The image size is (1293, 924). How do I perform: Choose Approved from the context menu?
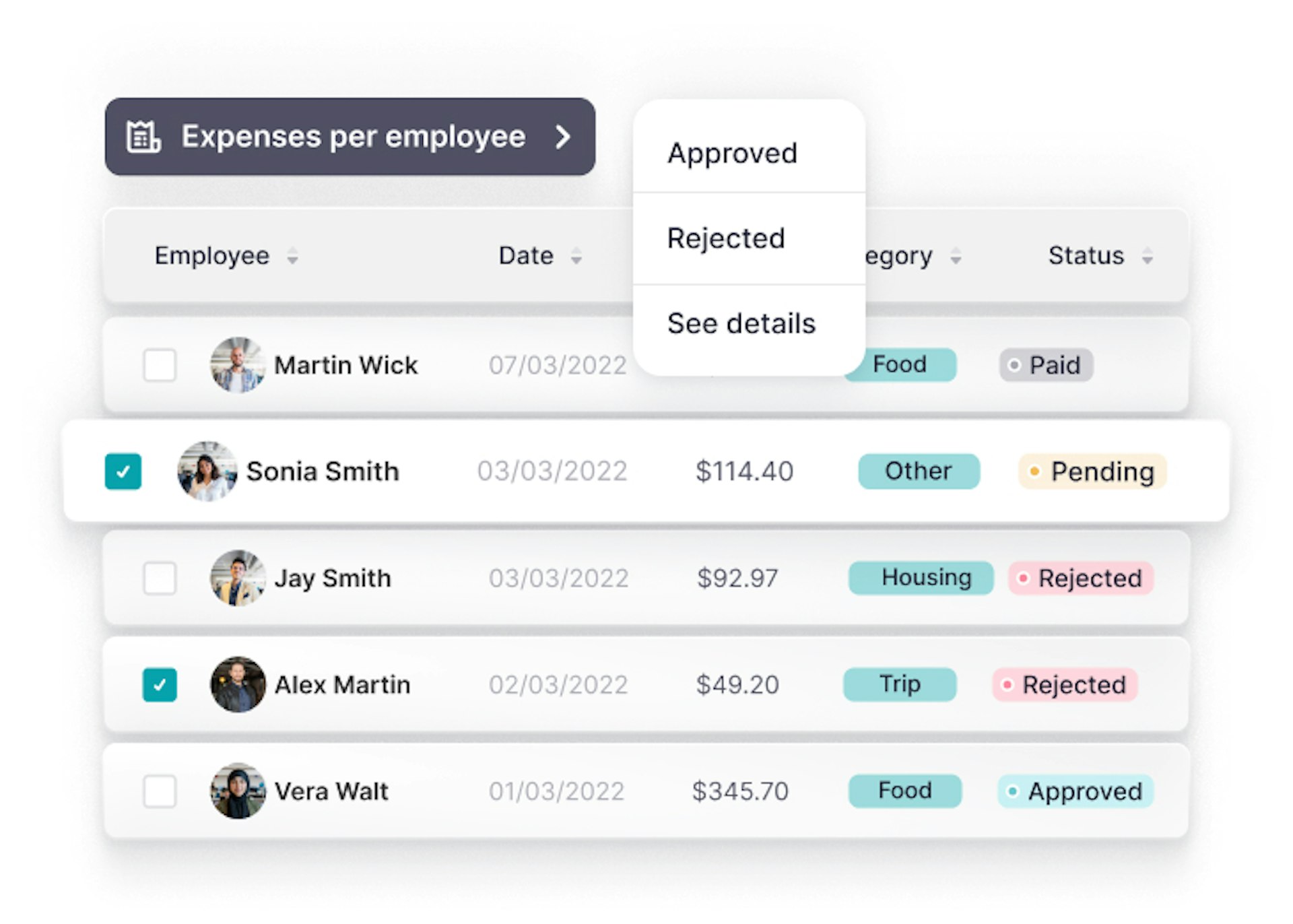[732, 154]
